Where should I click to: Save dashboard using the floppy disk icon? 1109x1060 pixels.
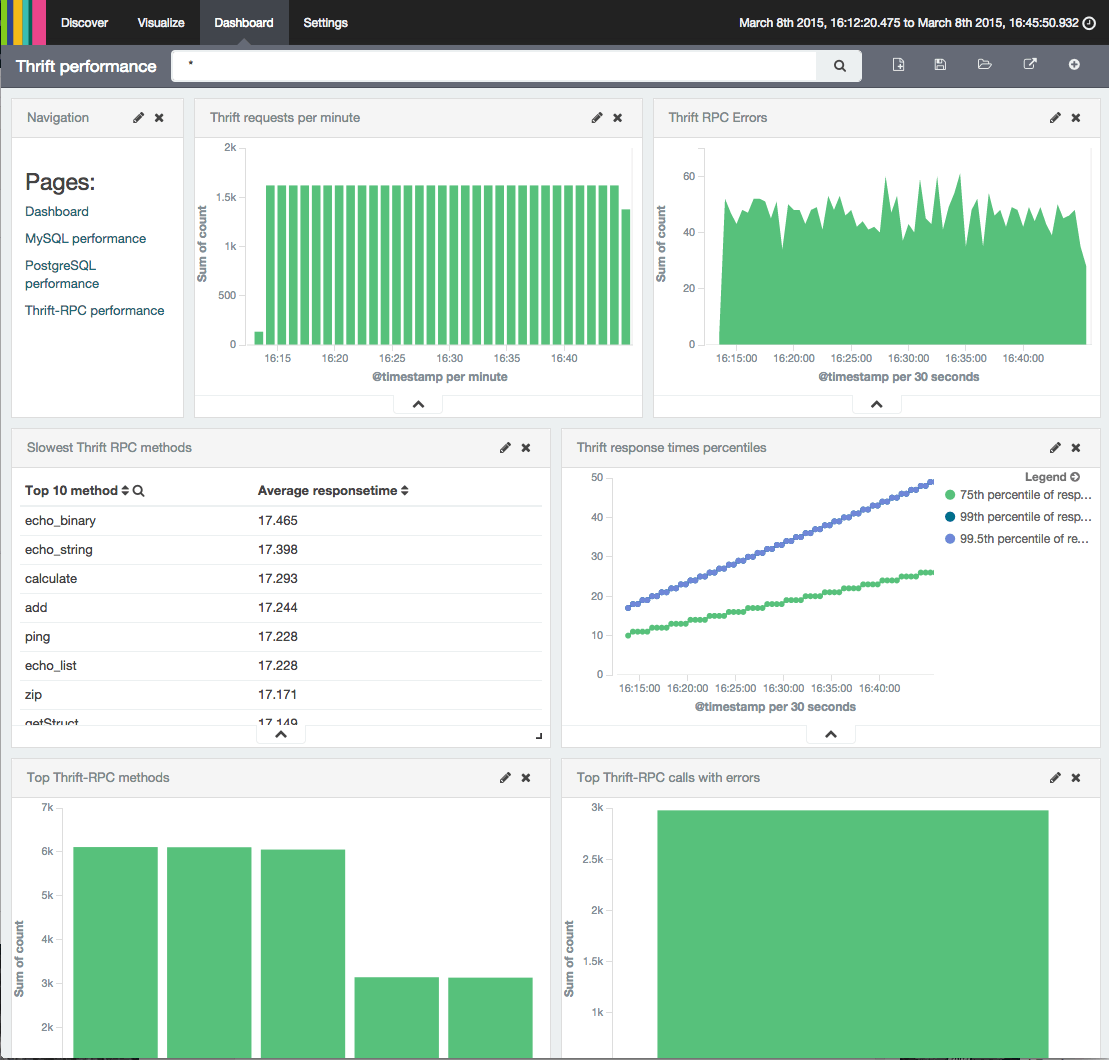tap(940, 64)
